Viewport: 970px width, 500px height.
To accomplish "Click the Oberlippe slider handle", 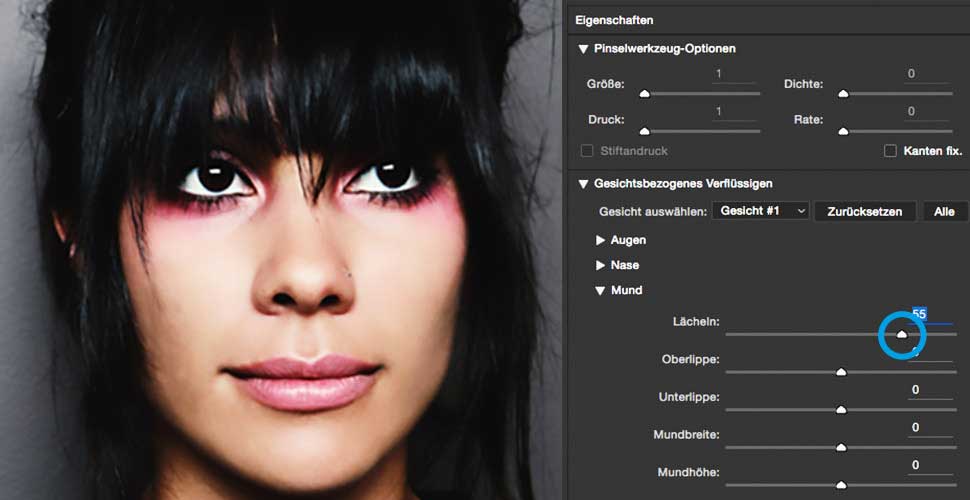I will click(x=841, y=371).
